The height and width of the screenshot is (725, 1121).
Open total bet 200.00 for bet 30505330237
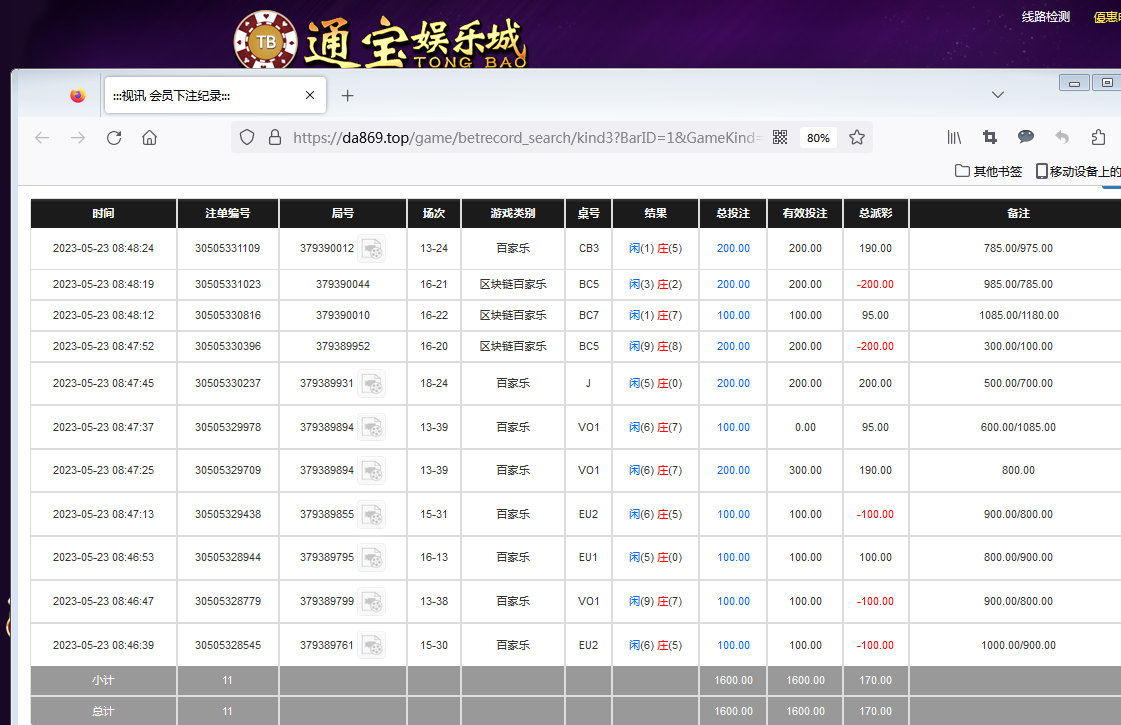tap(734, 383)
